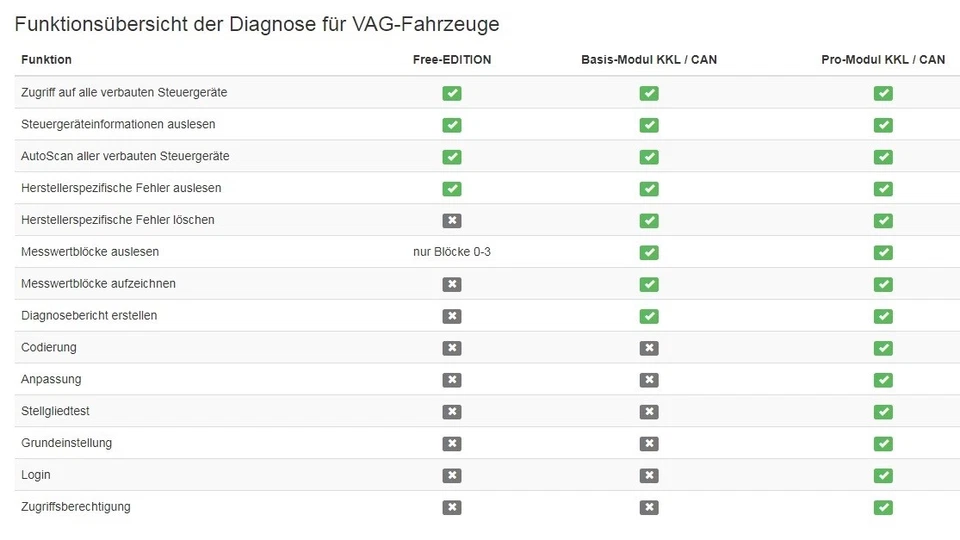The image size is (960, 540).
Task: Click the Basis-Modul check for Diagnosebericht erstellen
Action: tap(649, 316)
